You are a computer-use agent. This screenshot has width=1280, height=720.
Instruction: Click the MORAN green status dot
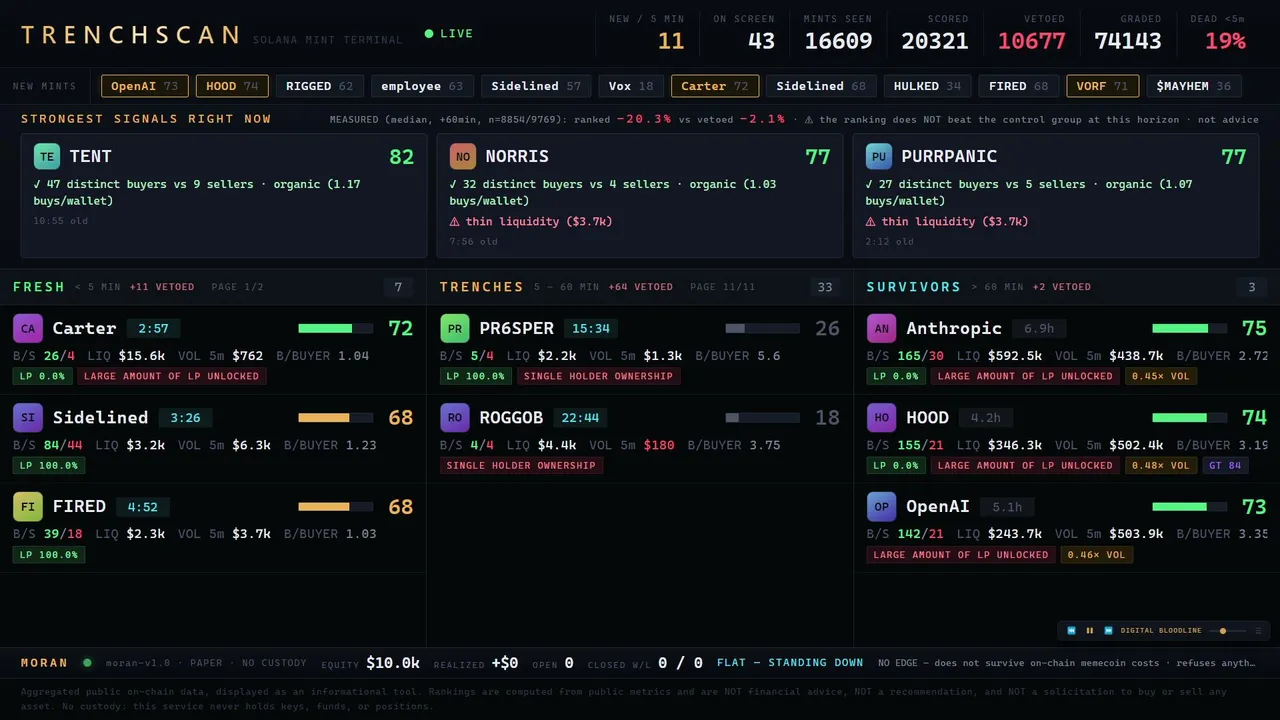tap(87, 662)
